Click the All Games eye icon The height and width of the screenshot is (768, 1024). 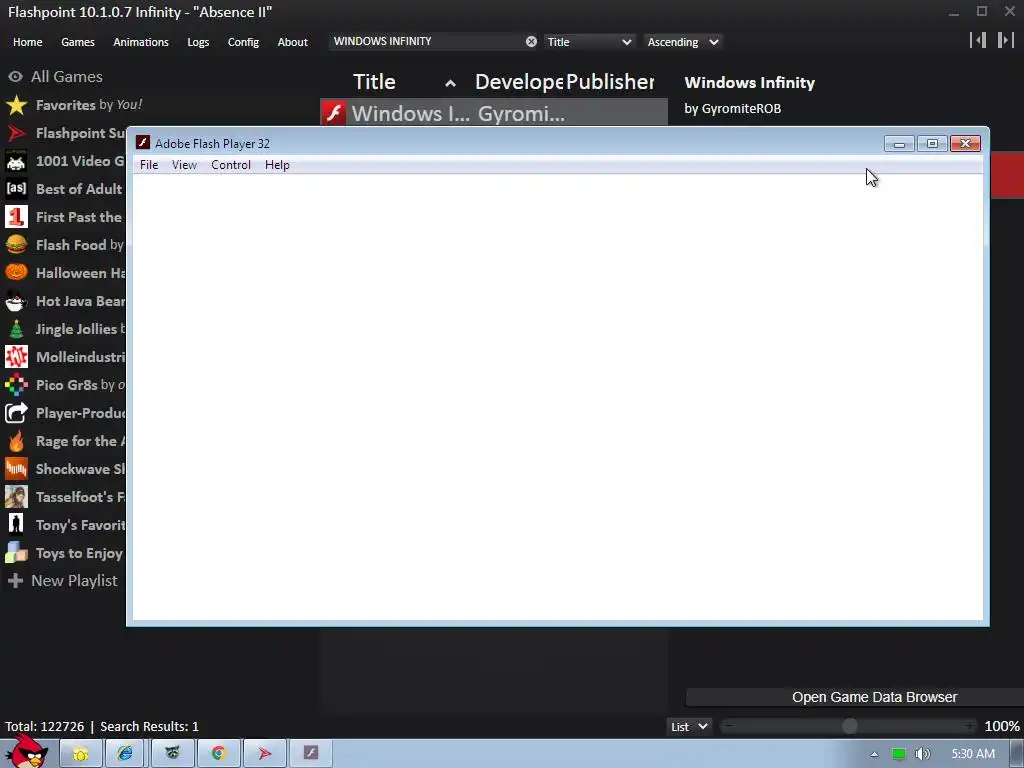16,77
